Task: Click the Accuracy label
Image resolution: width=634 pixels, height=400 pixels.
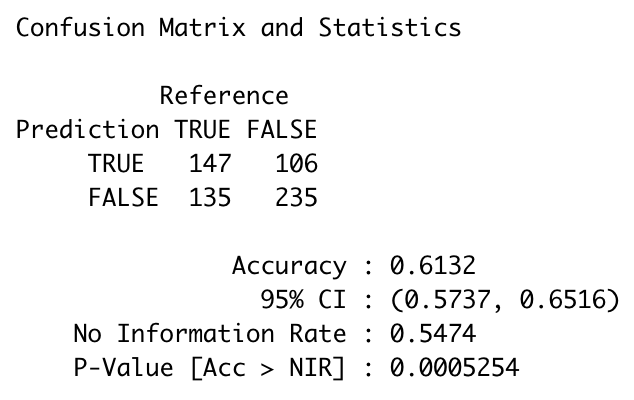Action: [289, 266]
